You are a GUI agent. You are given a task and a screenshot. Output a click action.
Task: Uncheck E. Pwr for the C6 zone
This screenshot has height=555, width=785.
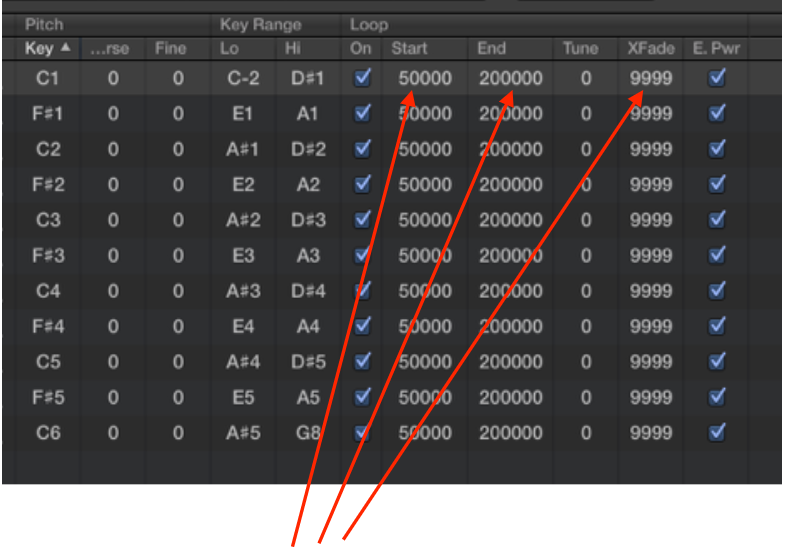click(x=717, y=432)
